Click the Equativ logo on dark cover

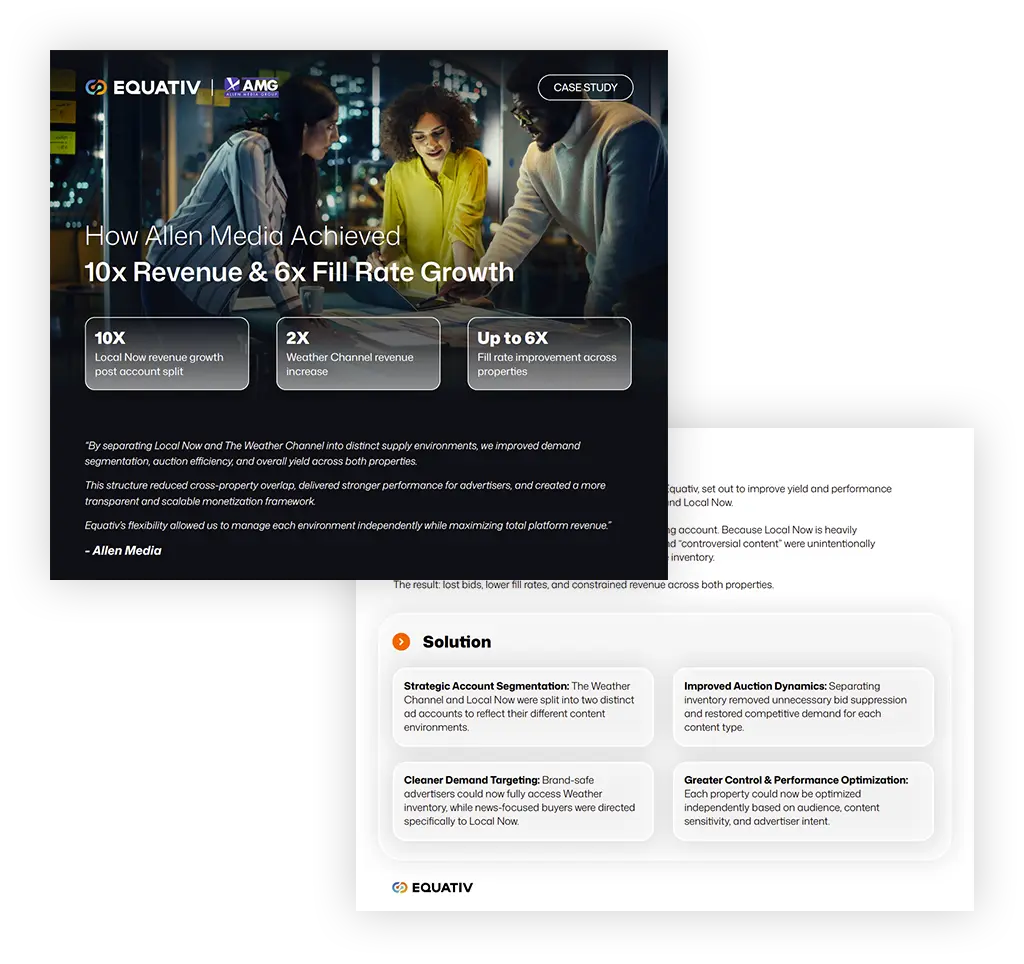[x=143, y=87]
